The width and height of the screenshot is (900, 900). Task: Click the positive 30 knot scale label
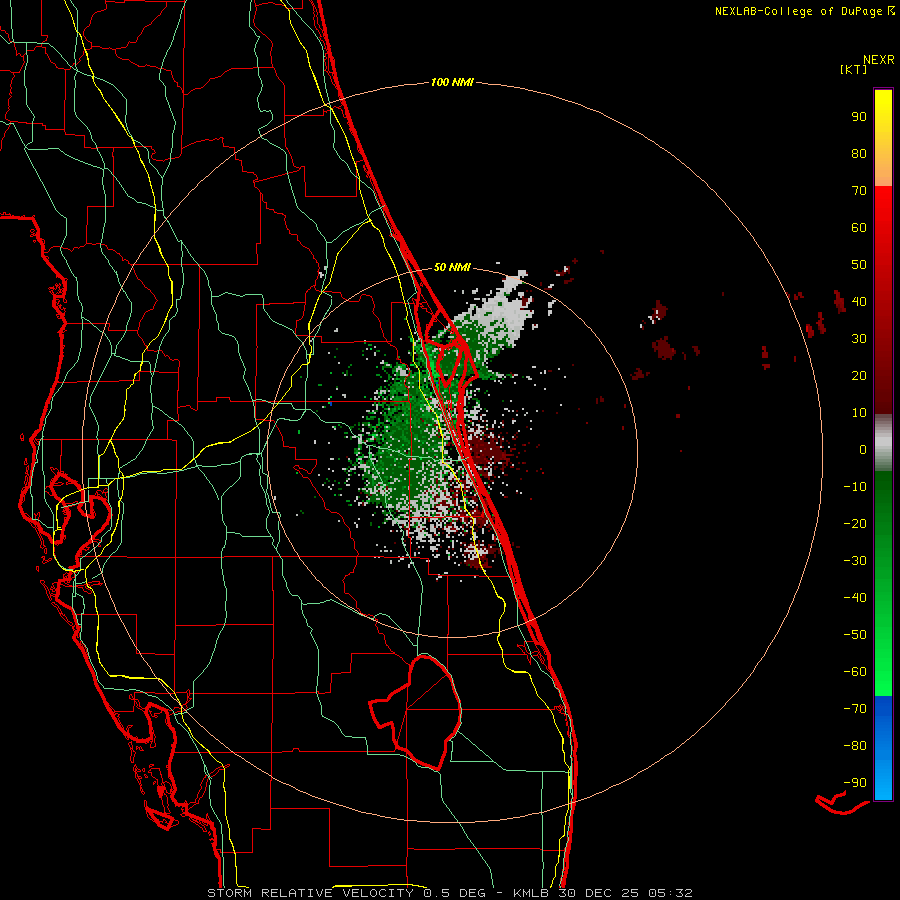[859, 339]
